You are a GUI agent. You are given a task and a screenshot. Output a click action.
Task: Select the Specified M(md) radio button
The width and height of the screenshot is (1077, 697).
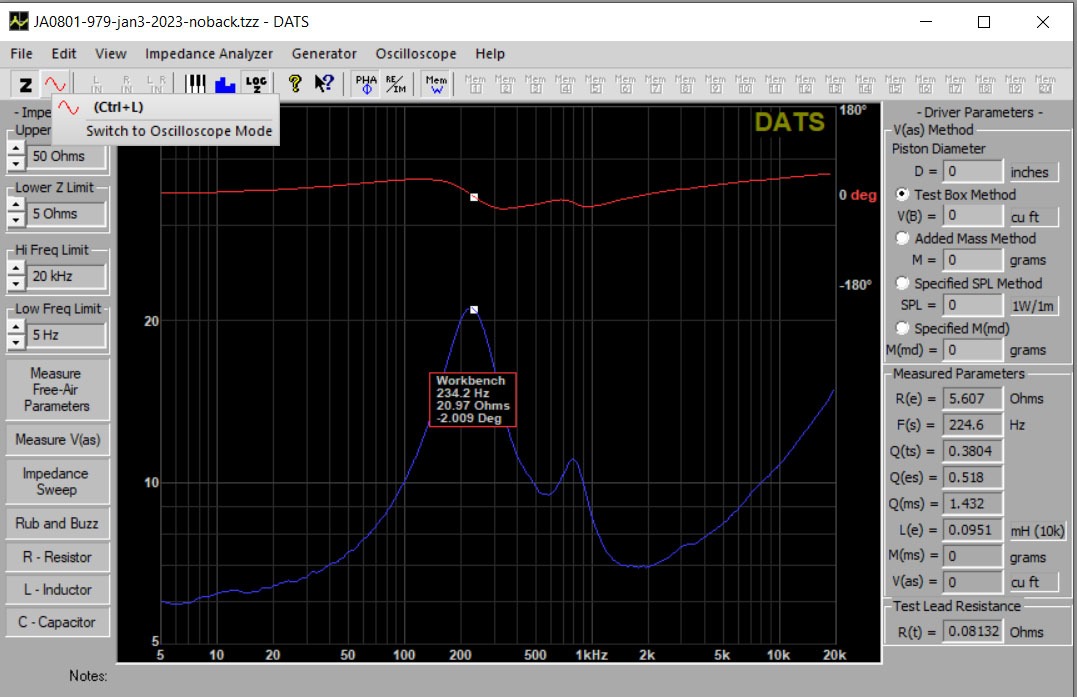(x=903, y=328)
